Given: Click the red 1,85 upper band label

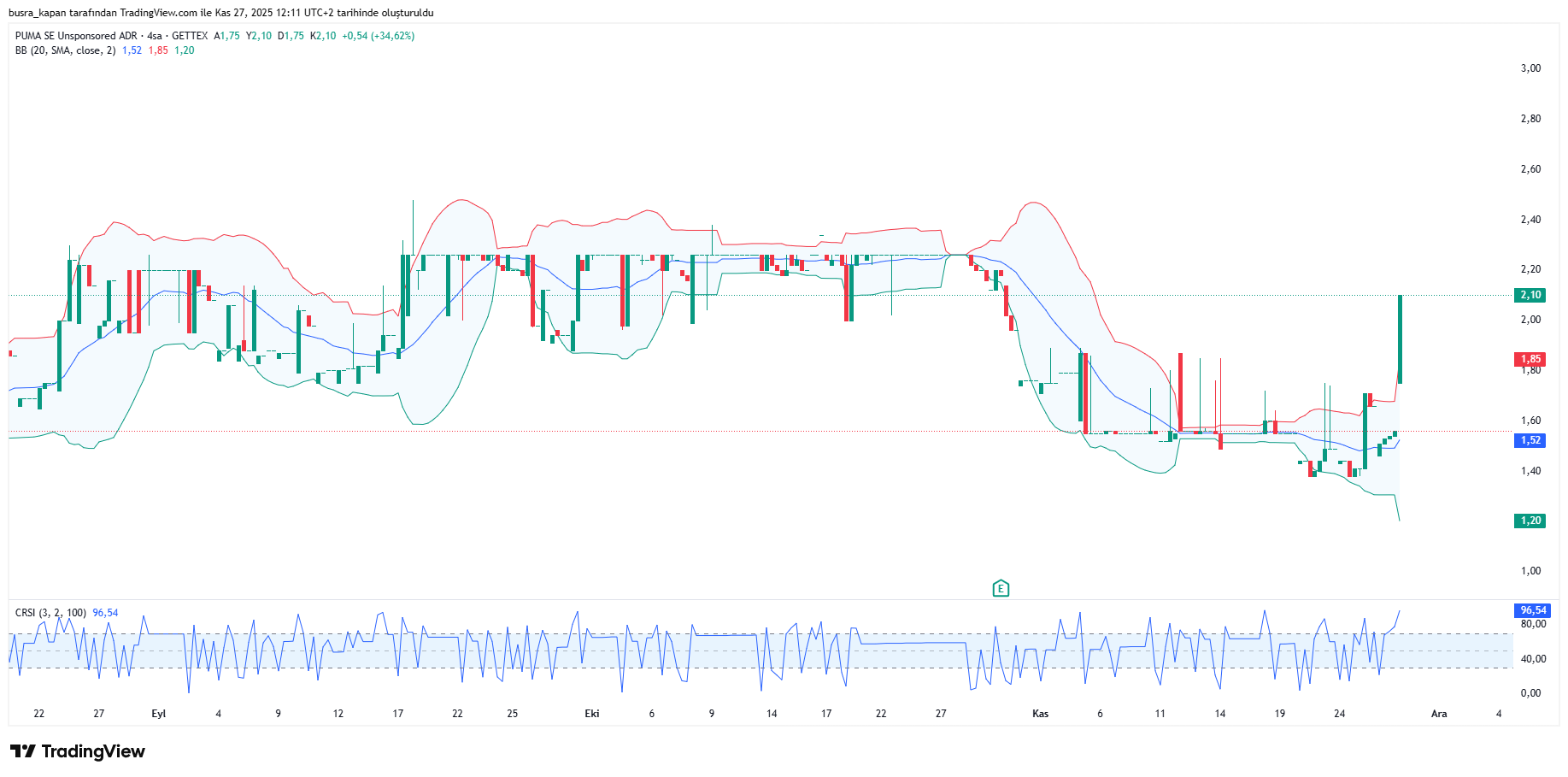Looking at the screenshot, I should [x=1530, y=359].
